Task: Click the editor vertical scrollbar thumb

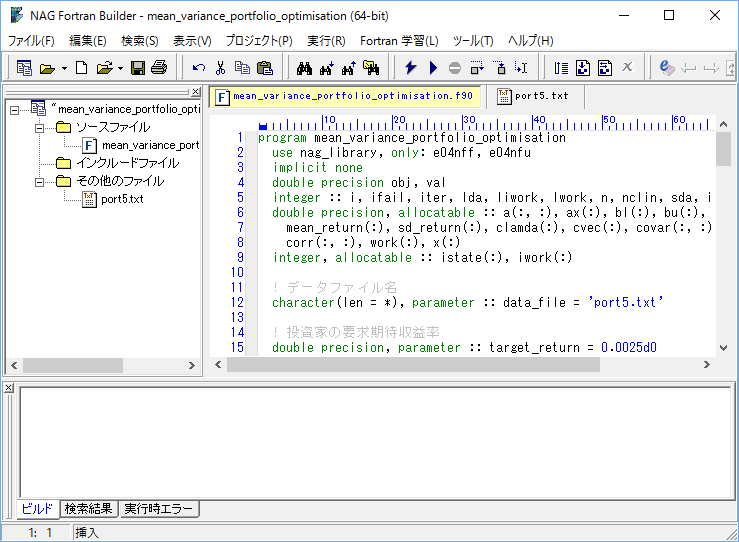Action: pyautogui.click(x=723, y=149)
